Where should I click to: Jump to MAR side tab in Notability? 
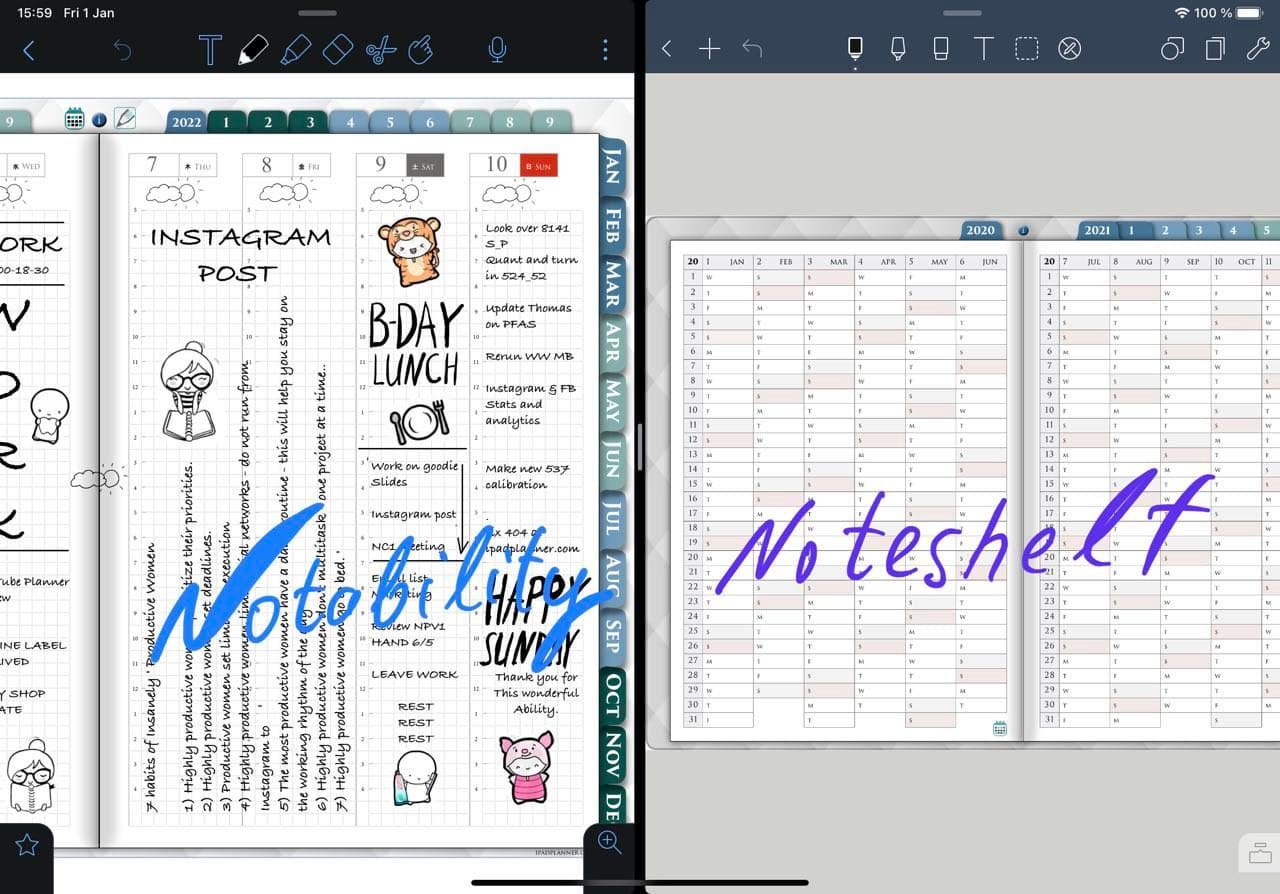click(x=612, y=283)
